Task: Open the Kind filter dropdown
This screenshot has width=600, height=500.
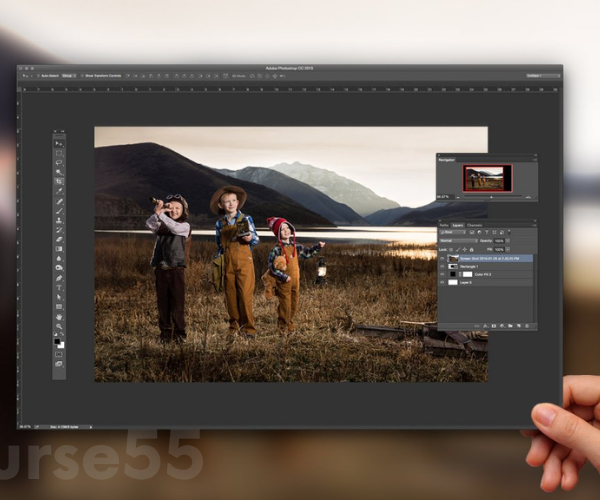Action: [453, 232]
